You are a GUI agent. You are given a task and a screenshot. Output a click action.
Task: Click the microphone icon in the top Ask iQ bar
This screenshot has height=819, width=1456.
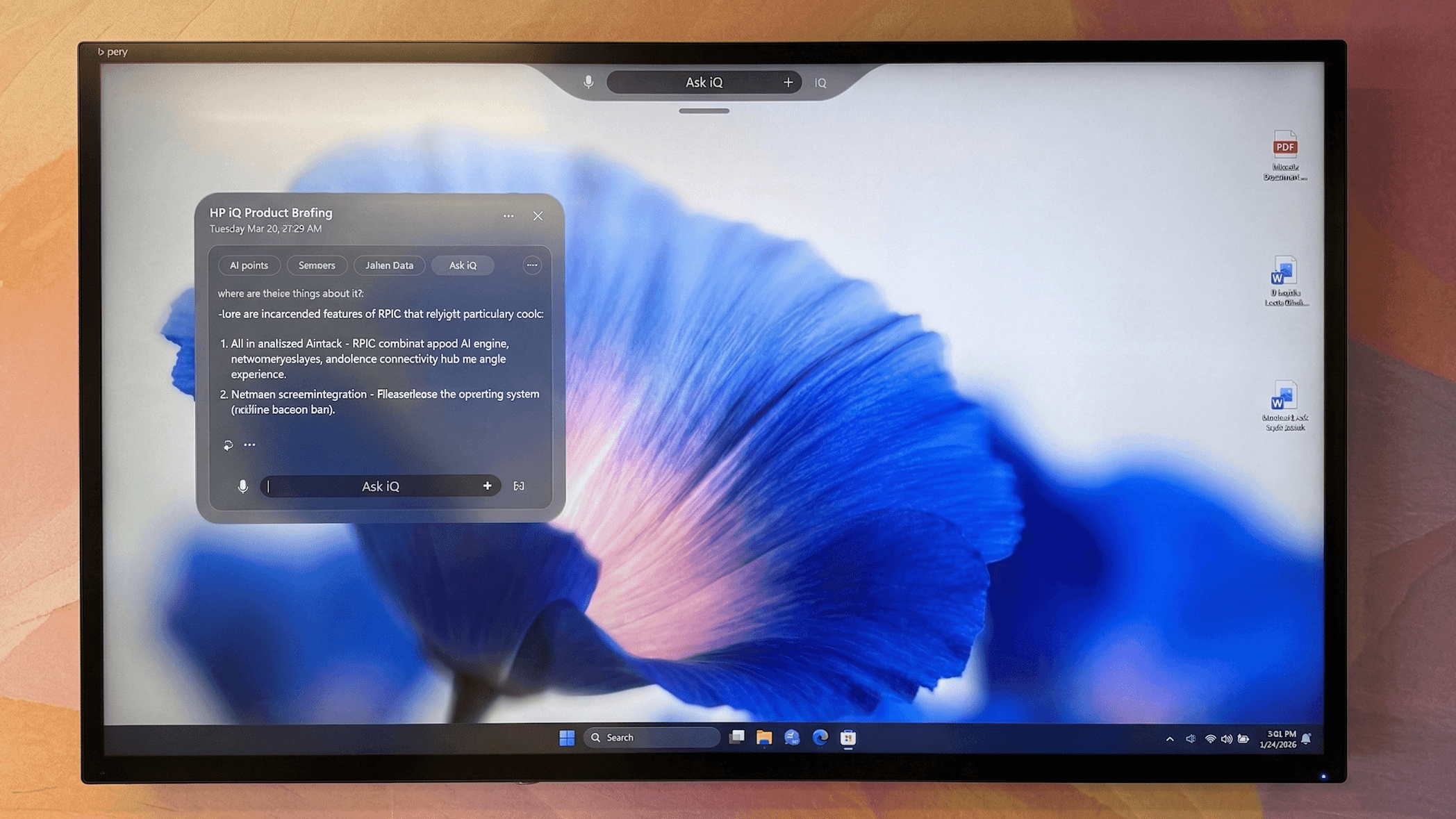pyautogui.click(x=588, y=82)
